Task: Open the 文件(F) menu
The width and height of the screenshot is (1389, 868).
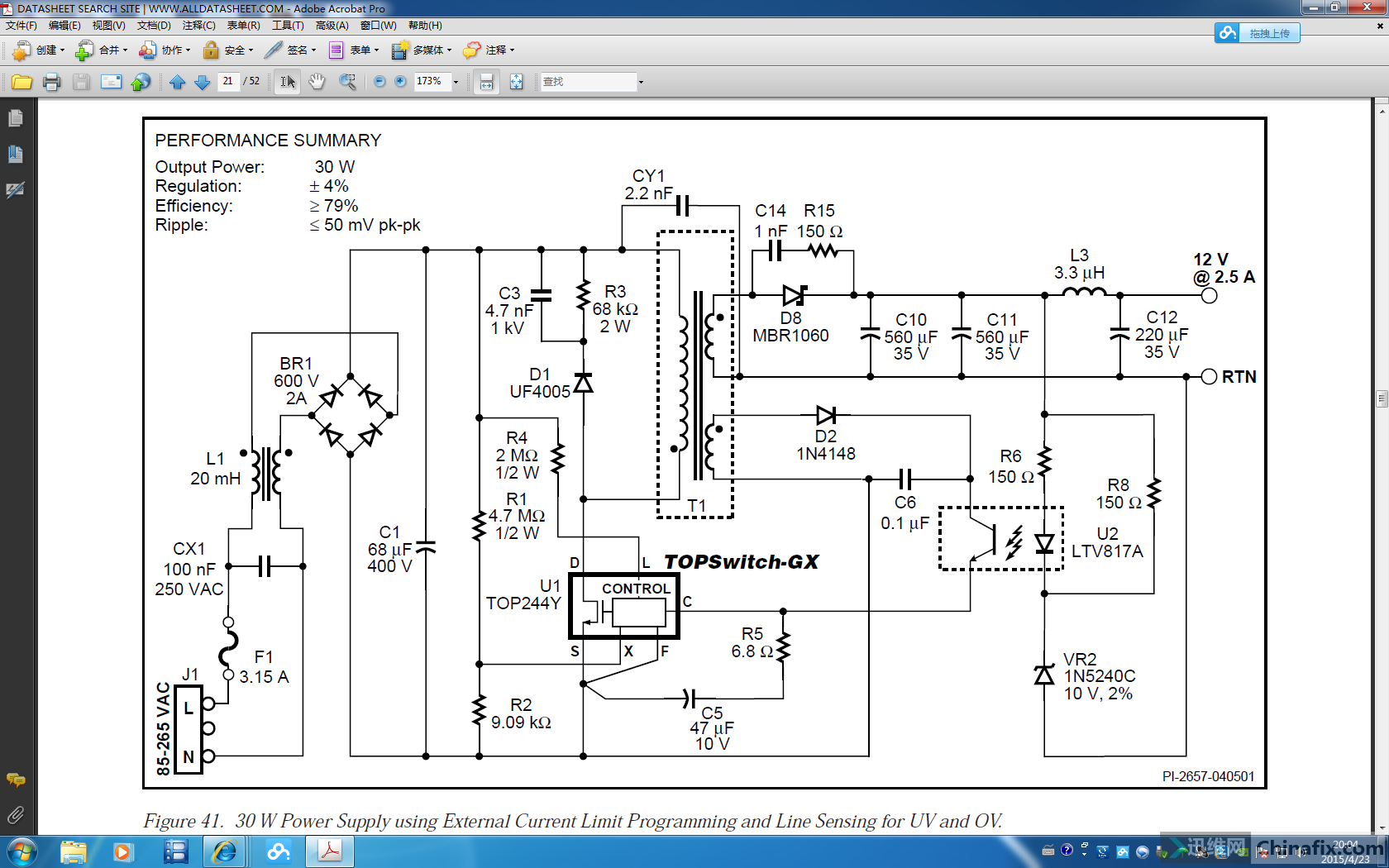Action: [21, 26]
